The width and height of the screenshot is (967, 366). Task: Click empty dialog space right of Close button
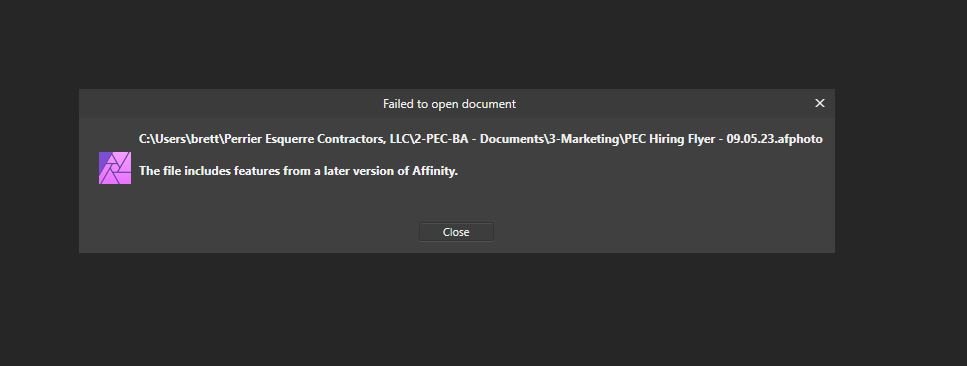(663, 232)
